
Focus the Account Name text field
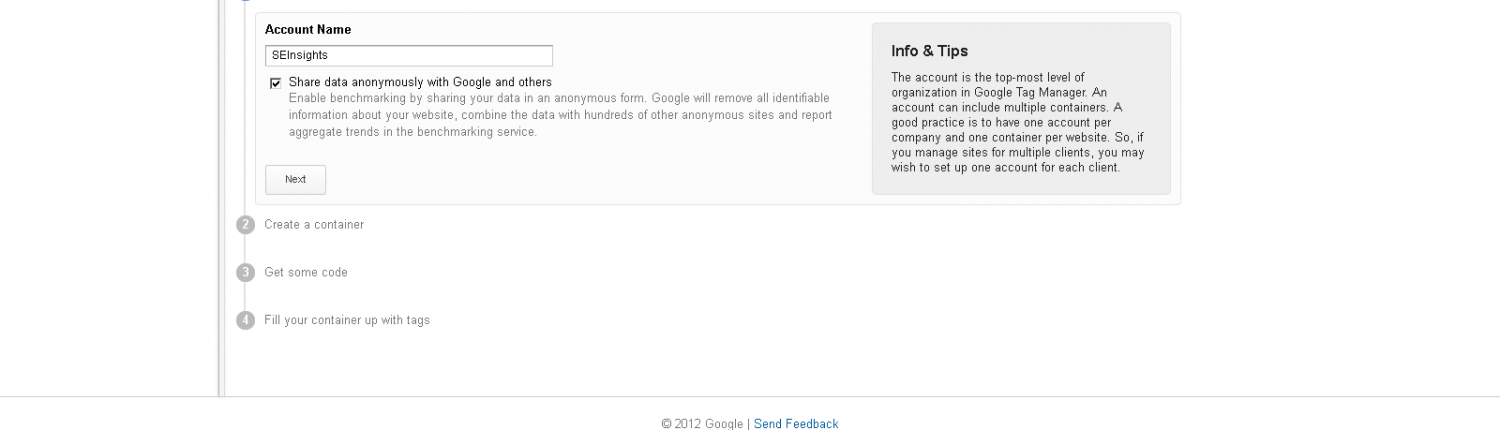408,56
